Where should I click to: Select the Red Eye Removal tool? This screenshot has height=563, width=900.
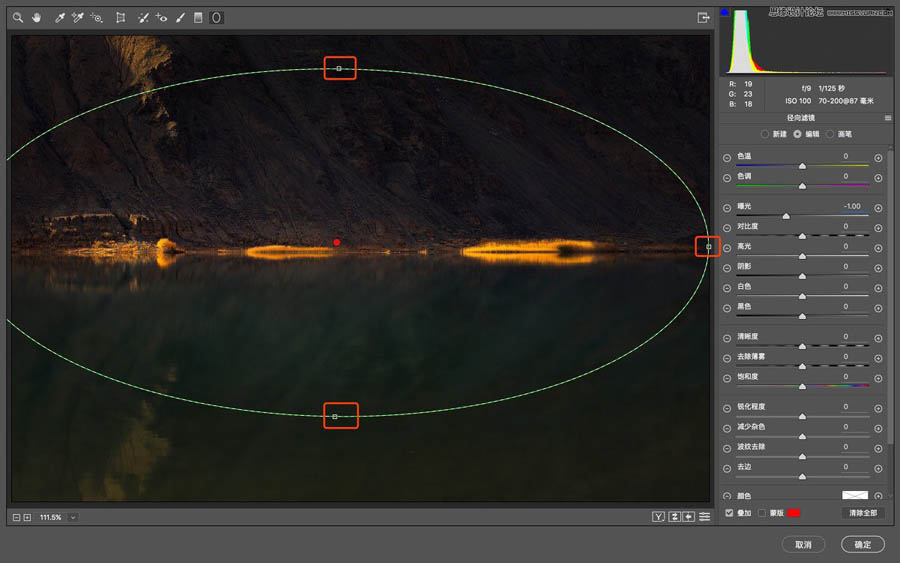(x=162, y=18)
